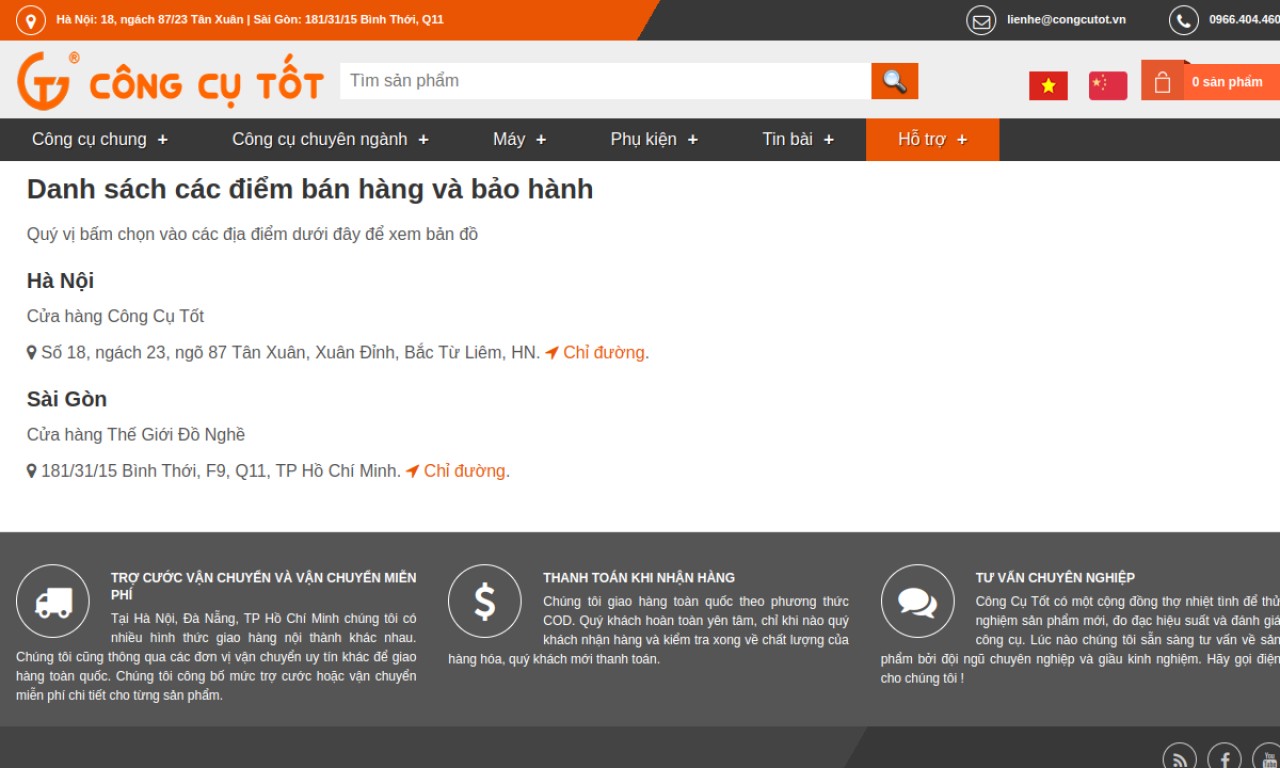Click the THANH TOÁN KHI NHẬN HÀNG heading
Viewport: 1280px width, 768px height.
(639, 578)
